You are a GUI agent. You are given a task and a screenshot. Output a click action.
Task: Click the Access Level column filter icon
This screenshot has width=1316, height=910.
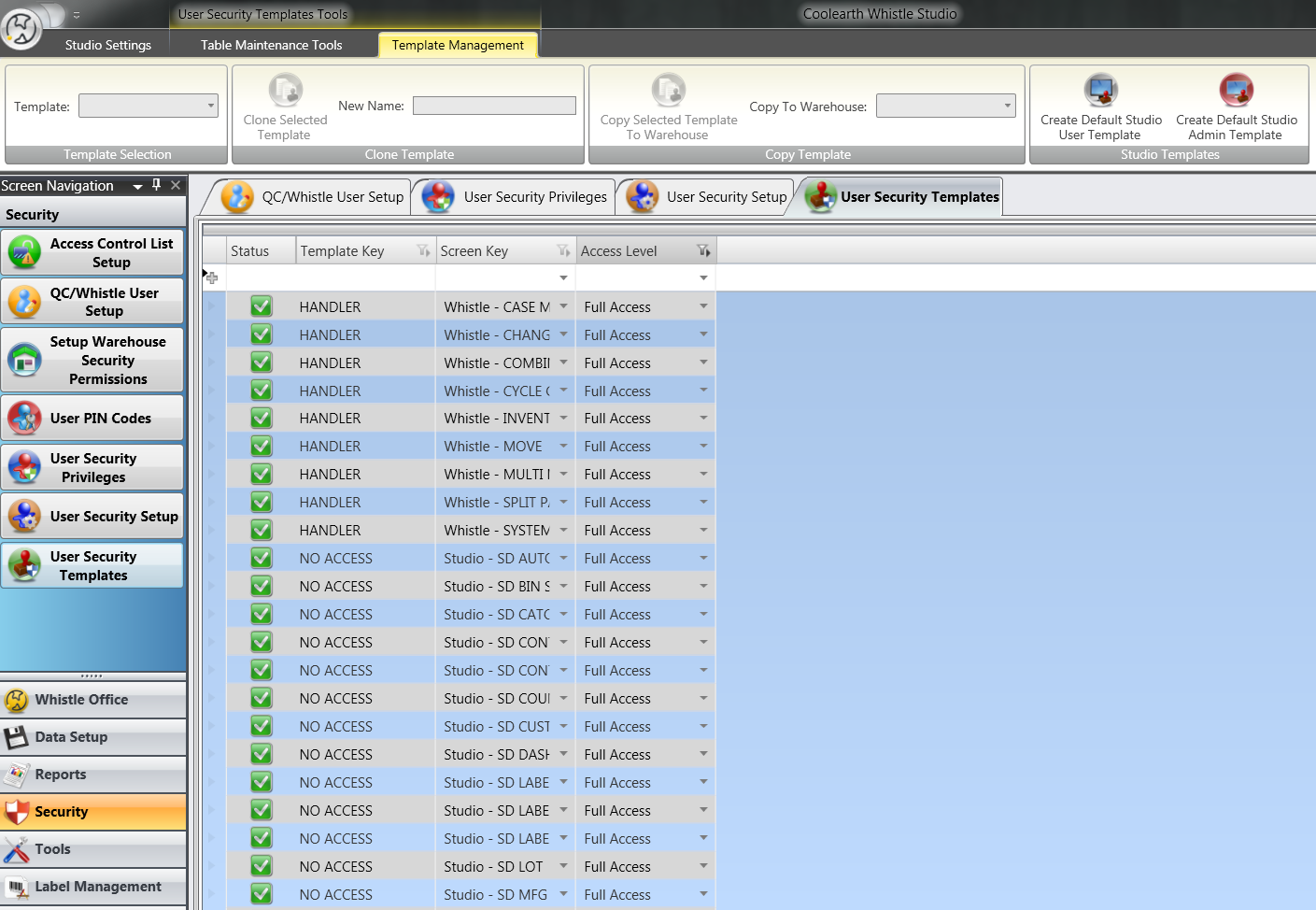pyautogui.click(x=703, y=251)
